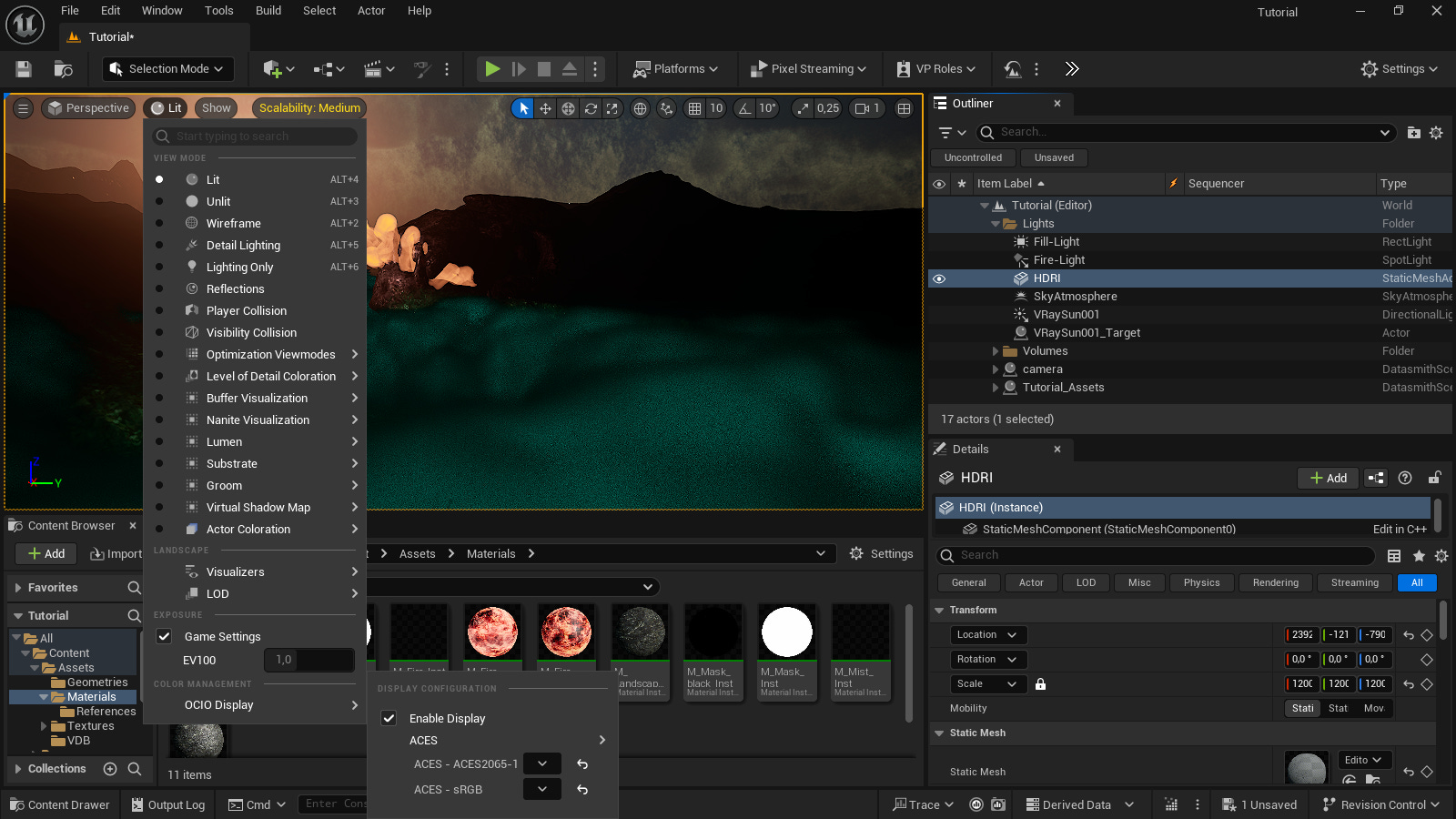Open the Content Drawer
The height and width of the screenshot is (819, 1456).
coord(60,805)
